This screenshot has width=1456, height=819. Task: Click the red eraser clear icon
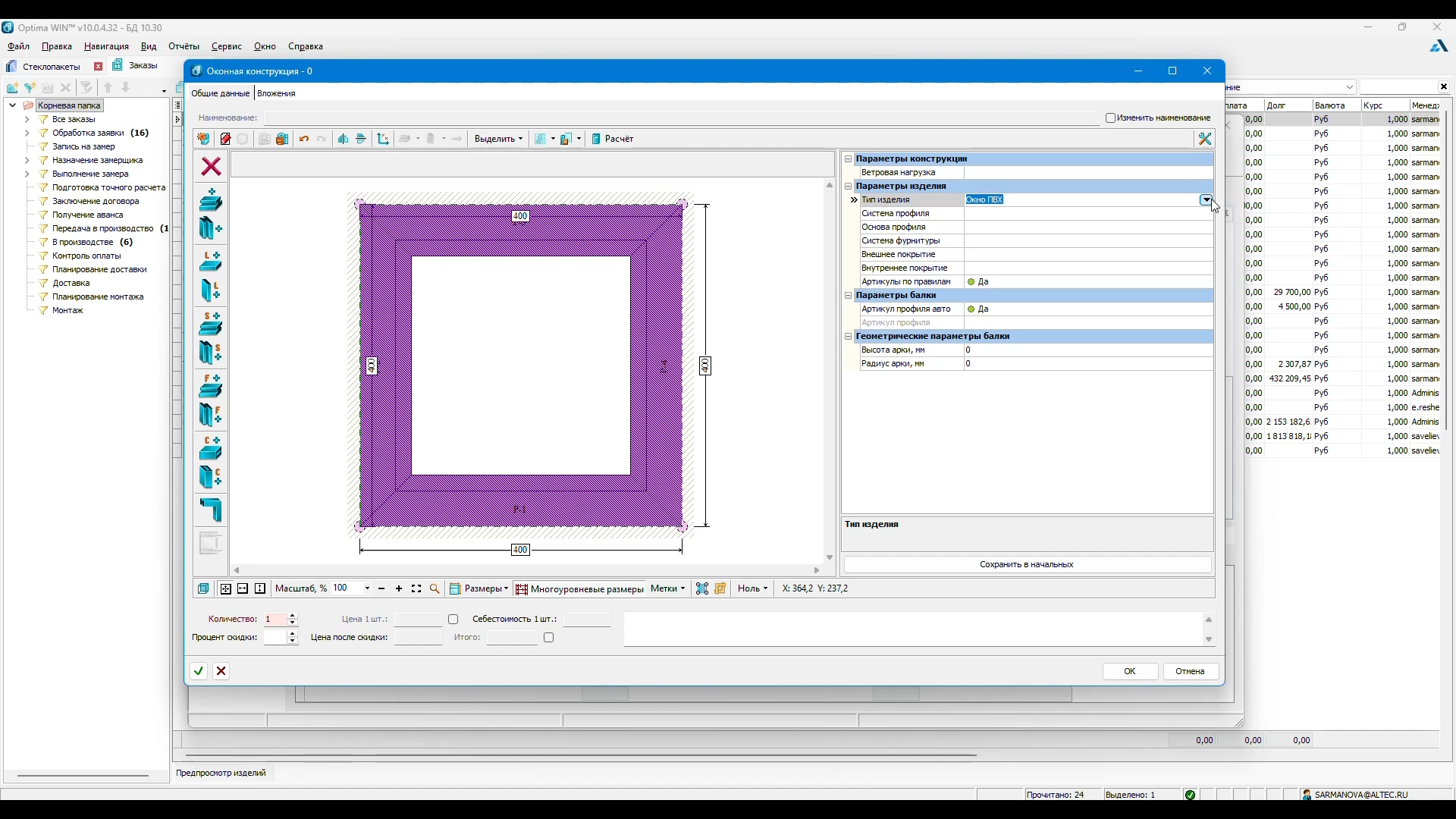click(225, 140)
